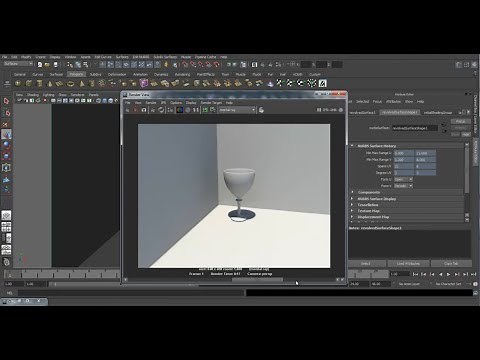Create a polygon sphere from the shelf

(x=18, y=83)
